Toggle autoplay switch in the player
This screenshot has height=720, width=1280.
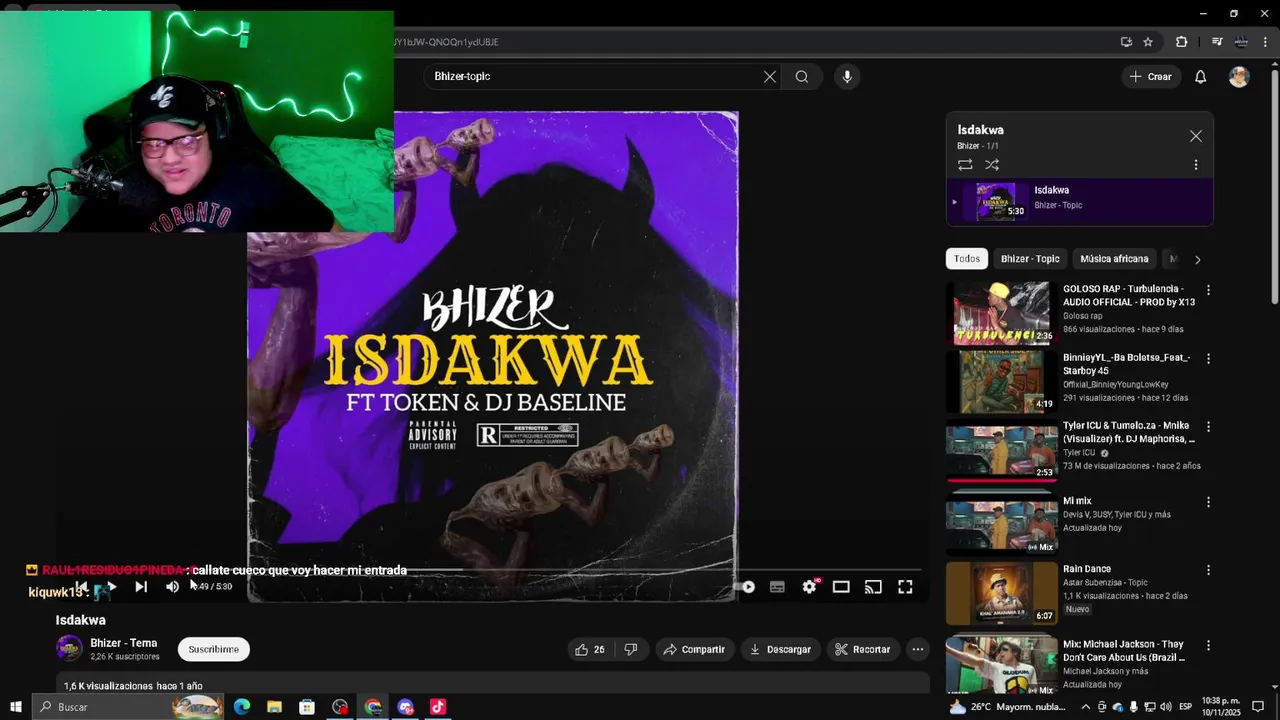pyautogui.click(x=745, y=587)
